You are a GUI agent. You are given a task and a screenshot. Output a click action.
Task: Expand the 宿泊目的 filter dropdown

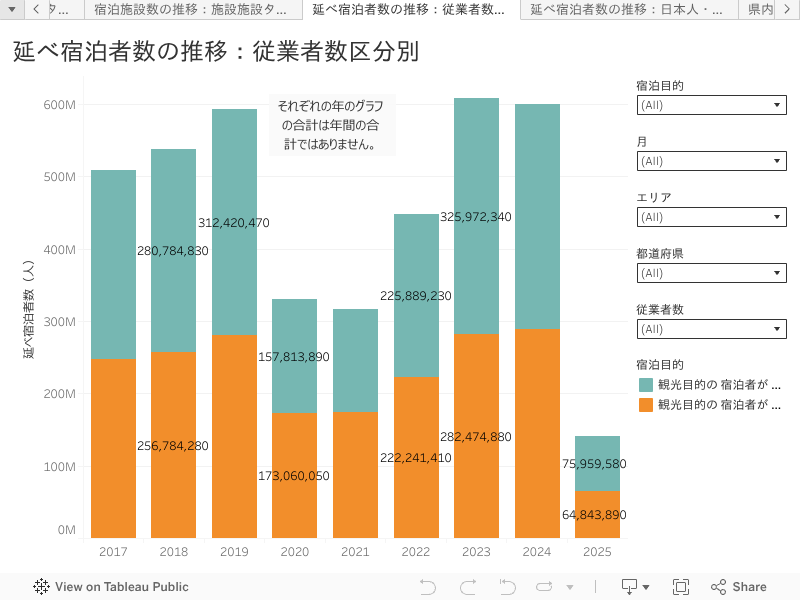[711, 105]
